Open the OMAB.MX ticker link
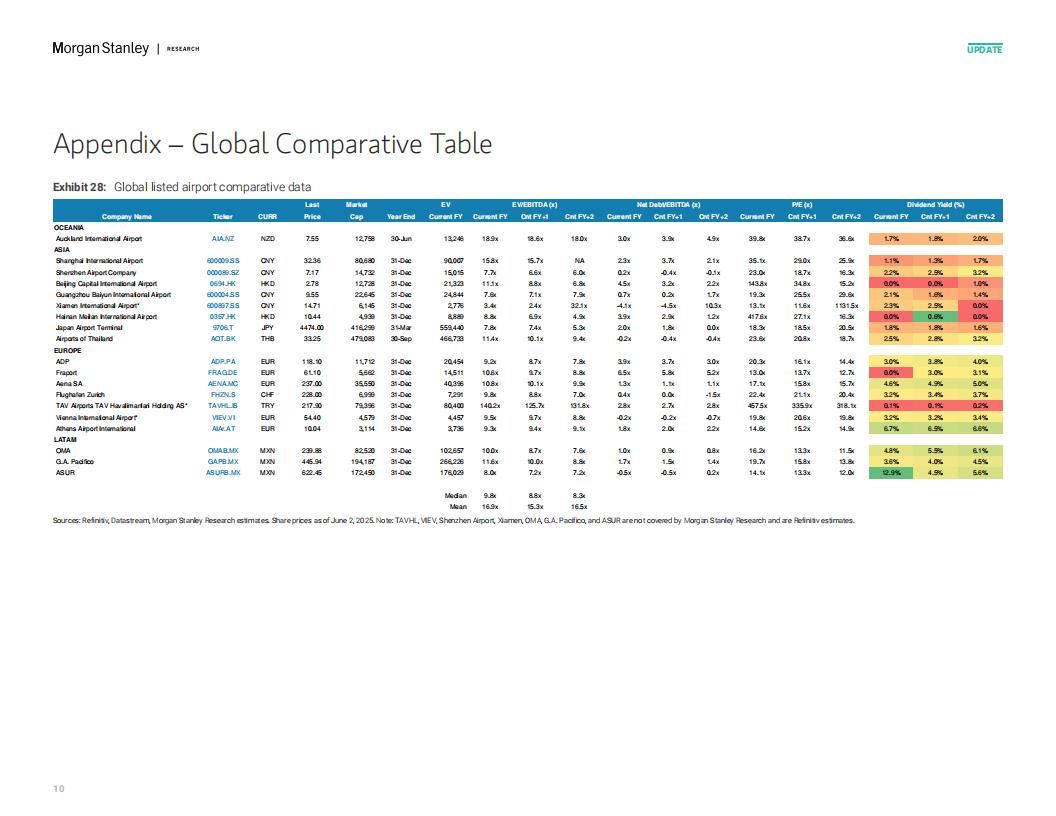The width and height of the screenshot is (1056, 816). click(x=223, y=450)
